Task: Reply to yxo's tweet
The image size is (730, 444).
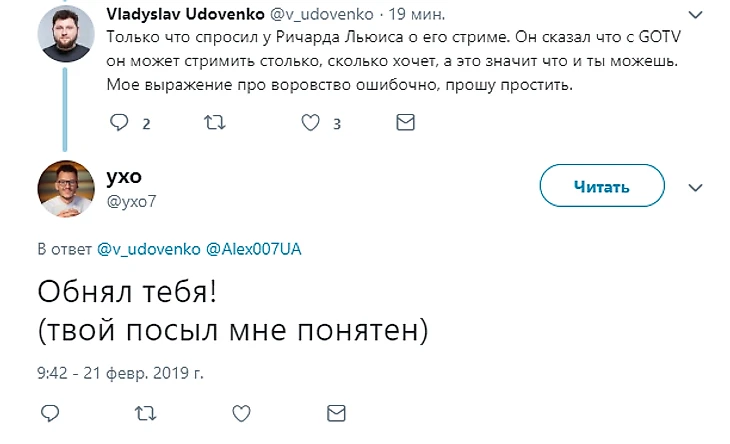Action: [49, 413]
